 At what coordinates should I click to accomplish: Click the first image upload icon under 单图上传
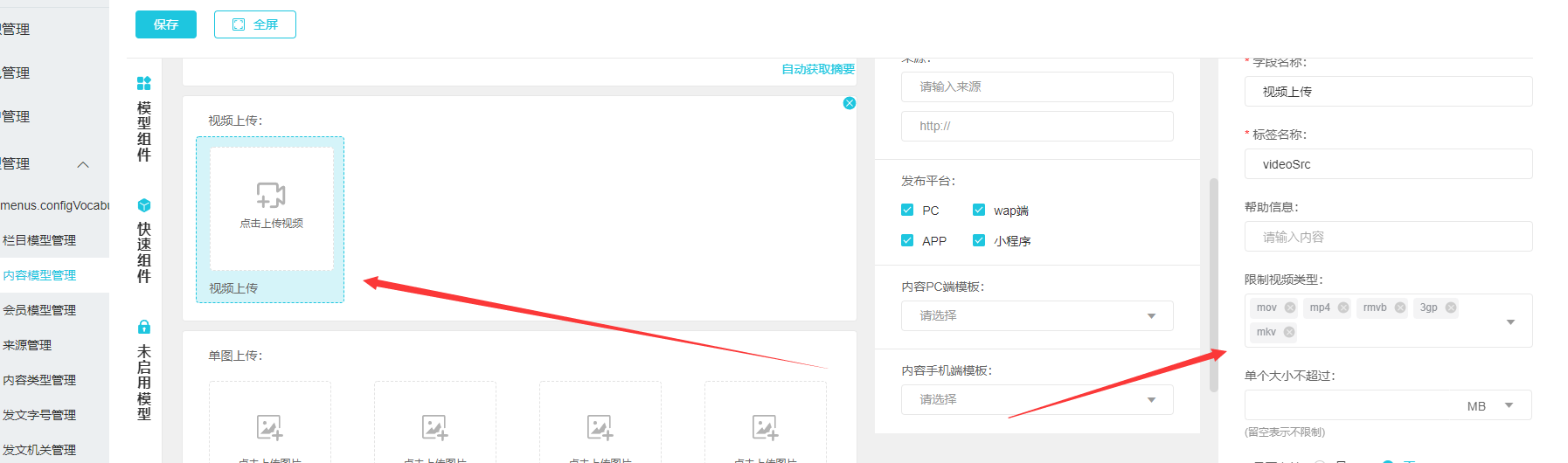coord(269,427)
